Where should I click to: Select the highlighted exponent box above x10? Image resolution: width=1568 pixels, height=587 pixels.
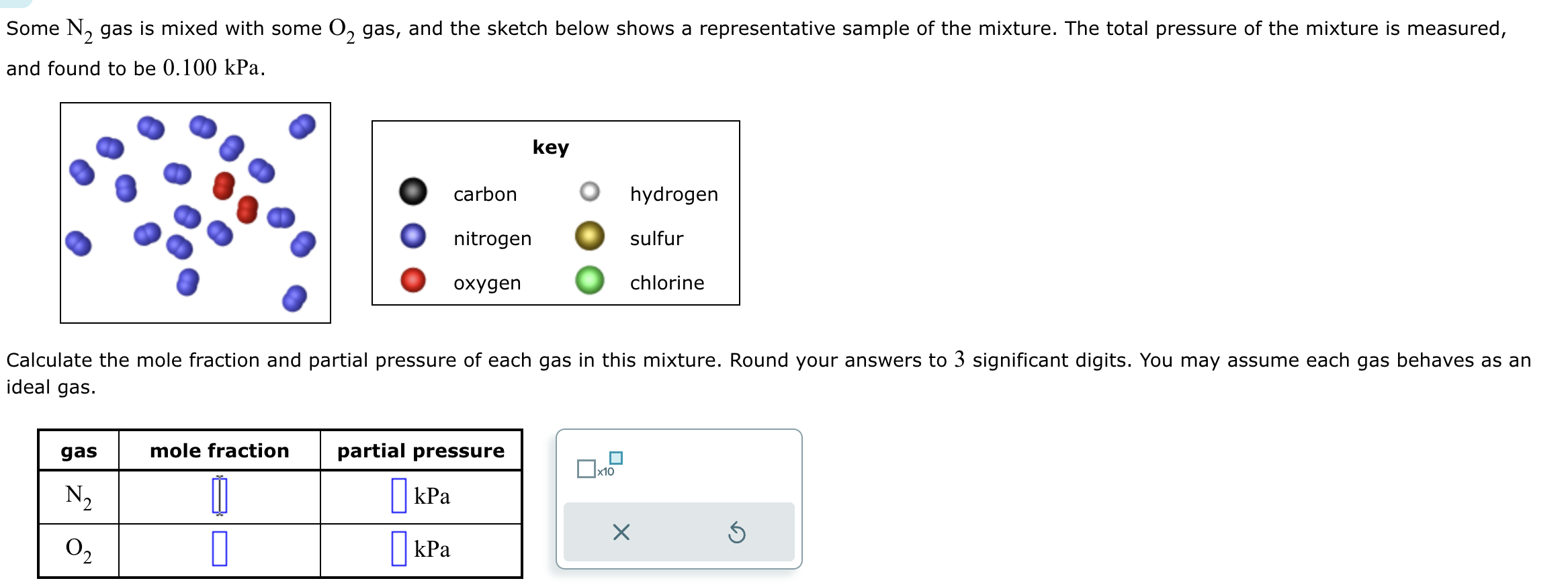[615, 457]
